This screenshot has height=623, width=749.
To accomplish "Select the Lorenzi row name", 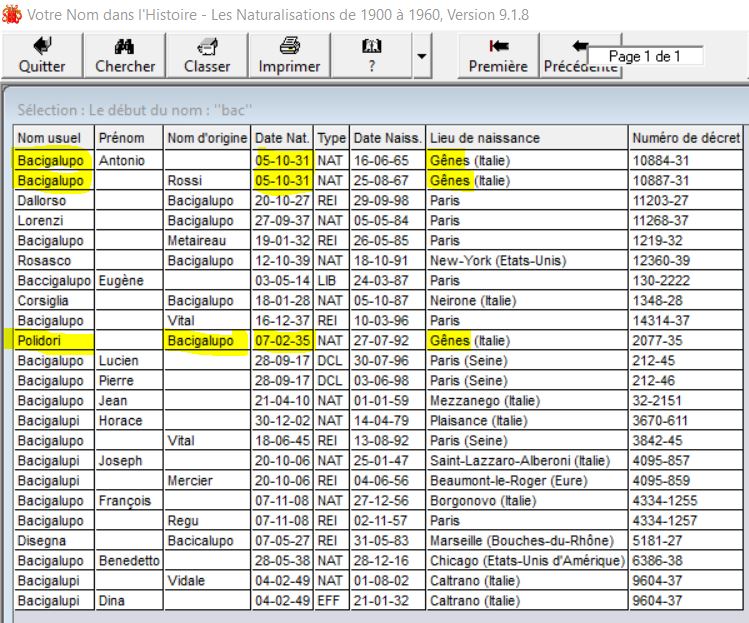I will pos(54,221).
